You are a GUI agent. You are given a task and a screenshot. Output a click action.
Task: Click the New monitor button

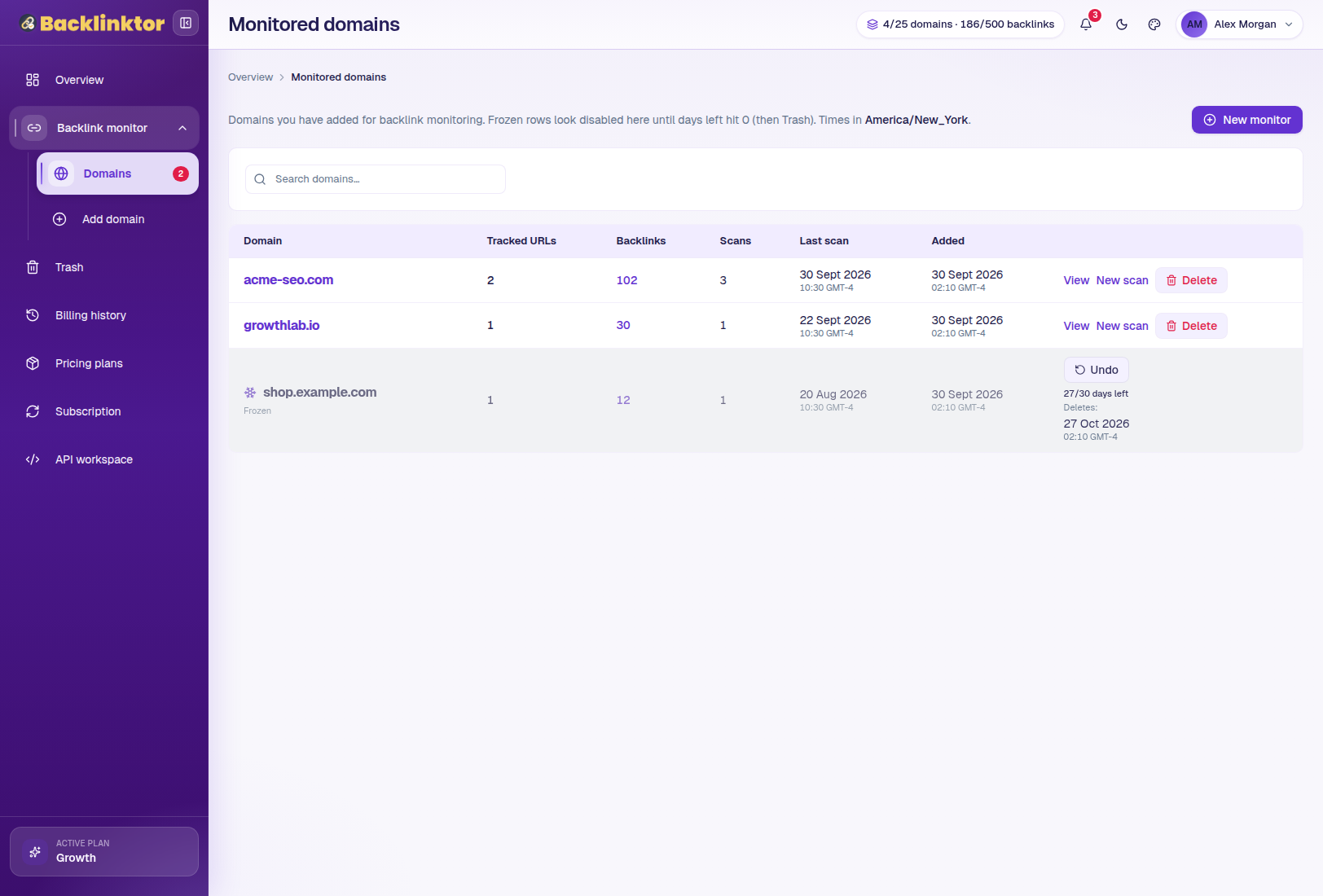click(1246, 120)
